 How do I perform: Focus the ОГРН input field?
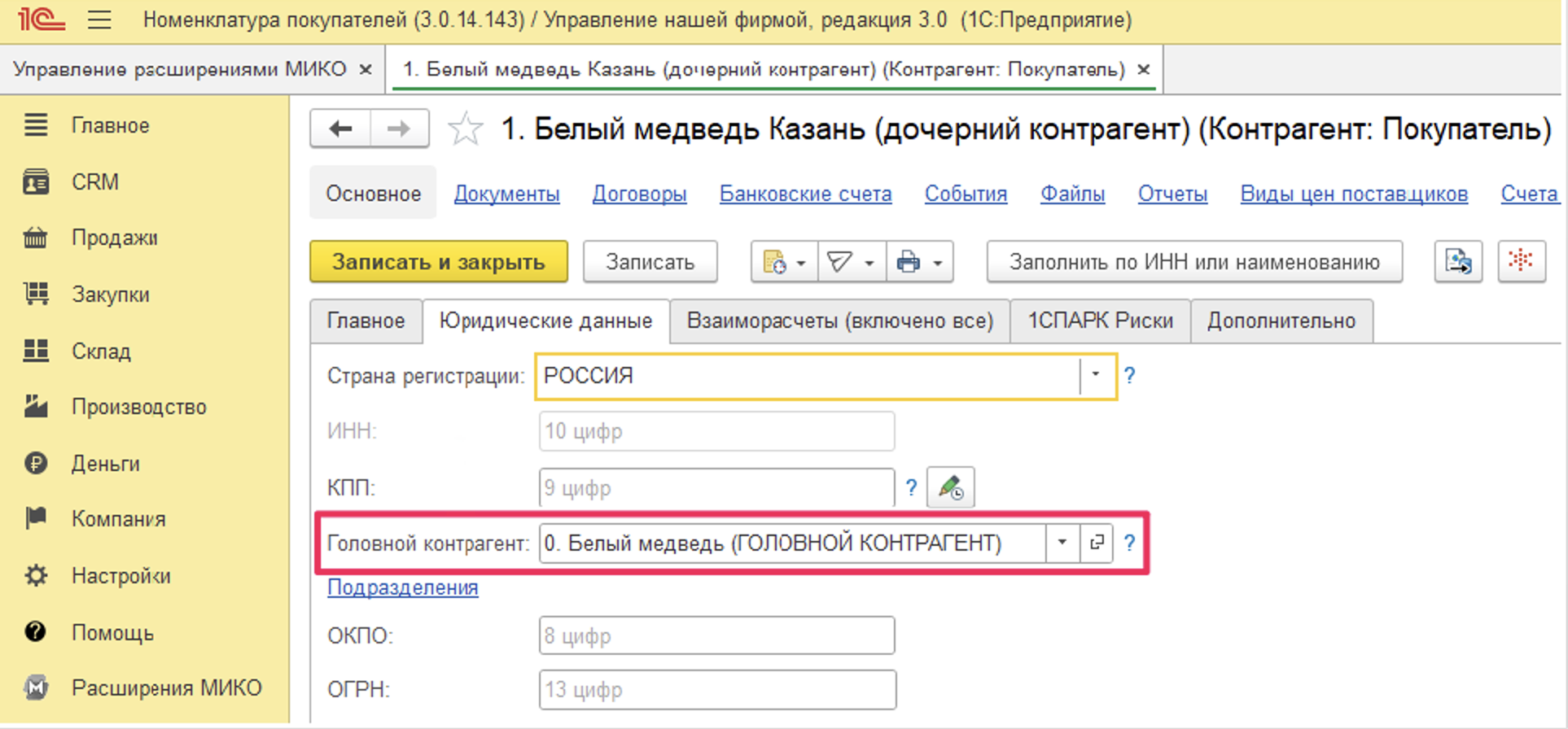tap(716, 690)
